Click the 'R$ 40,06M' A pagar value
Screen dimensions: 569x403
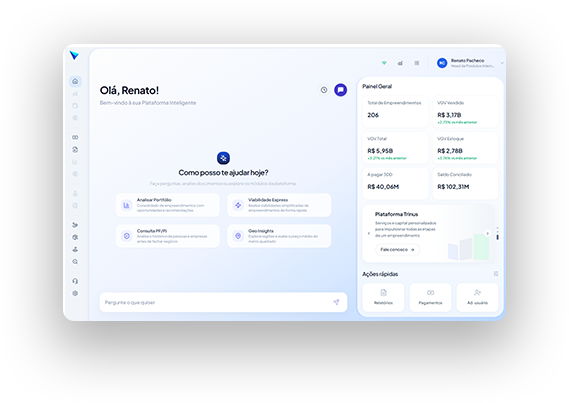coord(383,187)
